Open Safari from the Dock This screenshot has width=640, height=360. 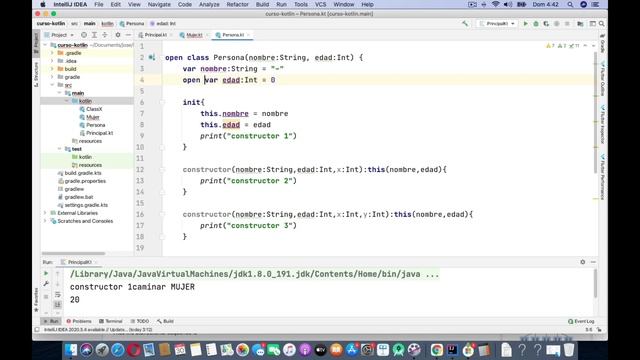coord(118,350)
